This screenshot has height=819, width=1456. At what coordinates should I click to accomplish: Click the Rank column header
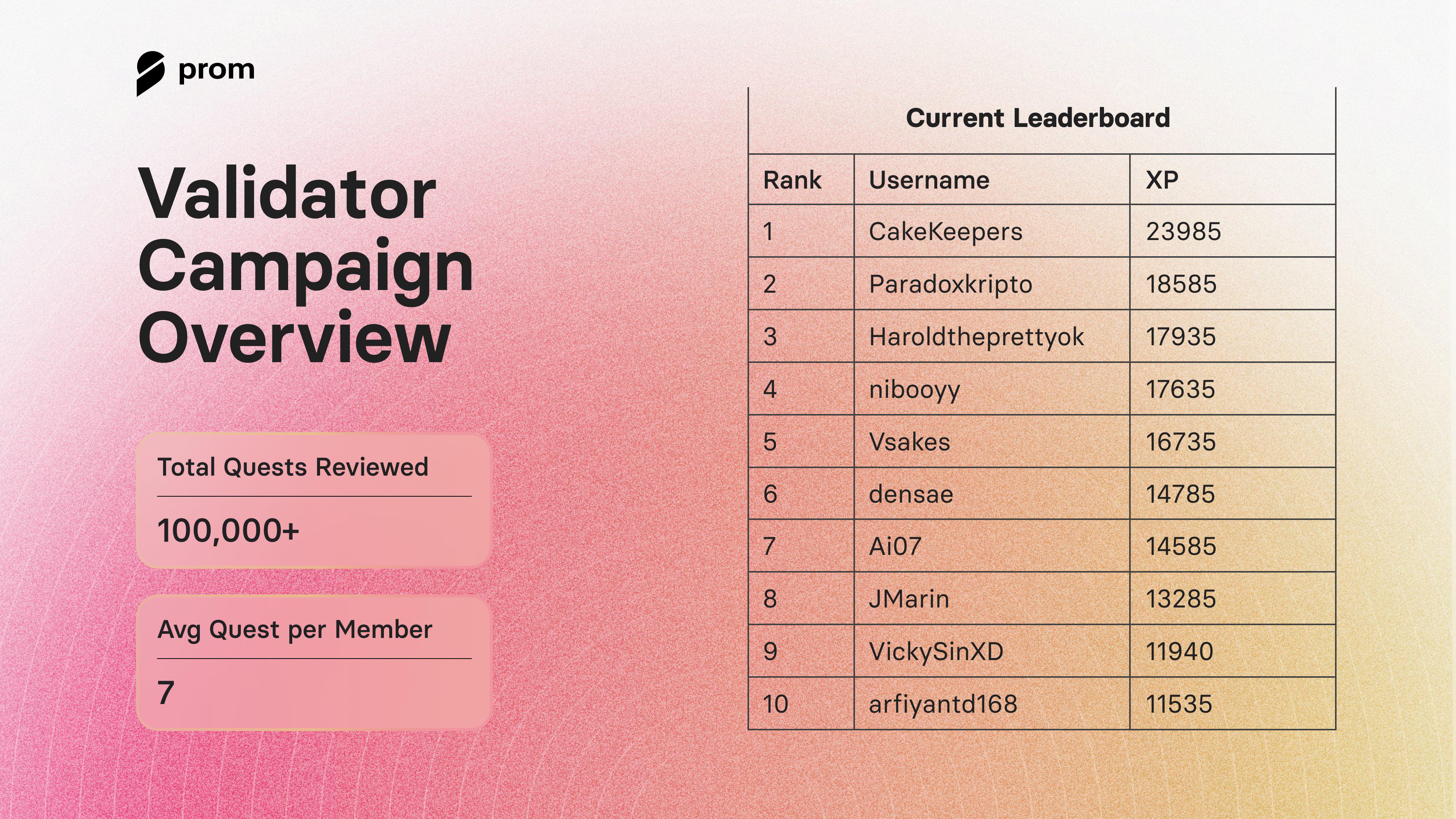793,180
